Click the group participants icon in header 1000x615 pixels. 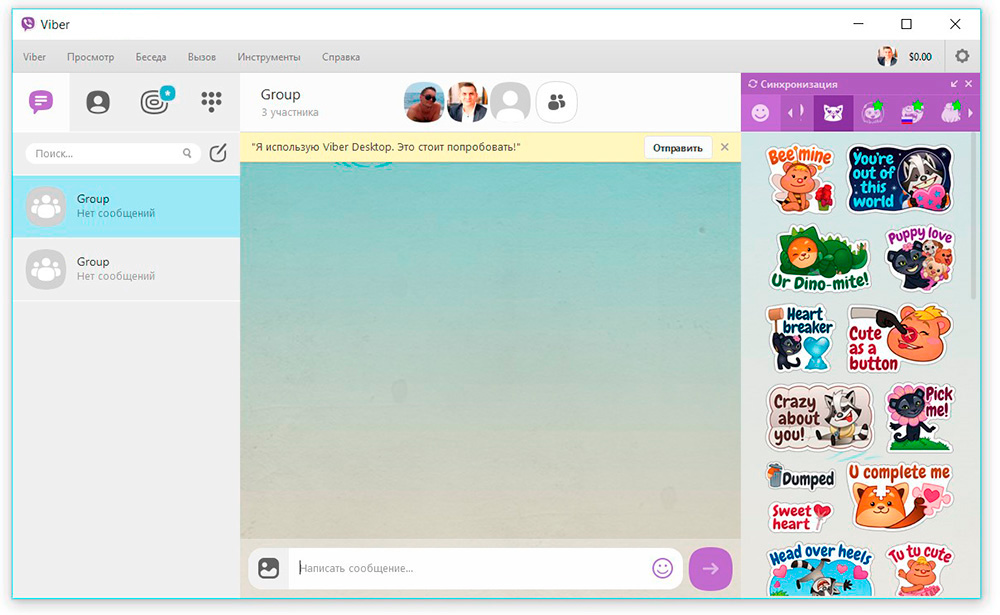(x=557, y=102)
